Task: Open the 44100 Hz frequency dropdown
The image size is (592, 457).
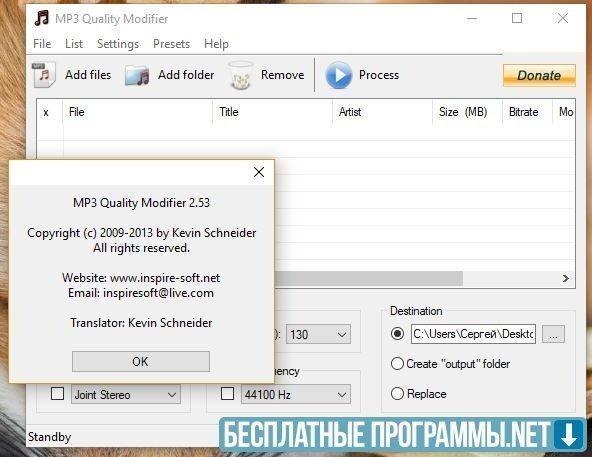Action: [296, 395]
